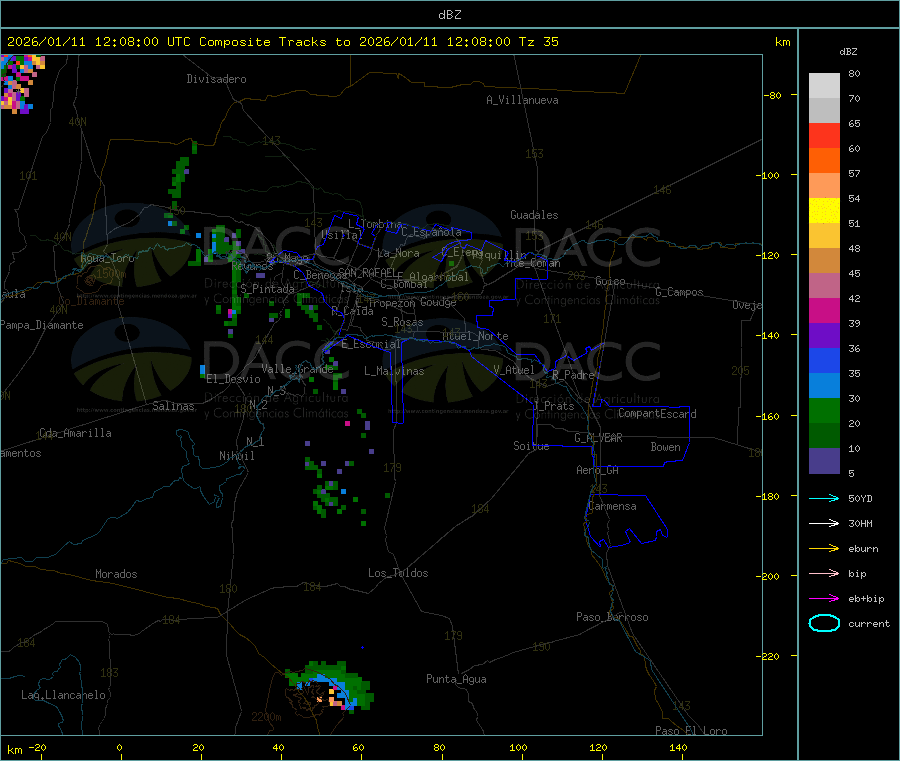Click the dBZ title at the window top
900x761 pixels.
(449, 15)
